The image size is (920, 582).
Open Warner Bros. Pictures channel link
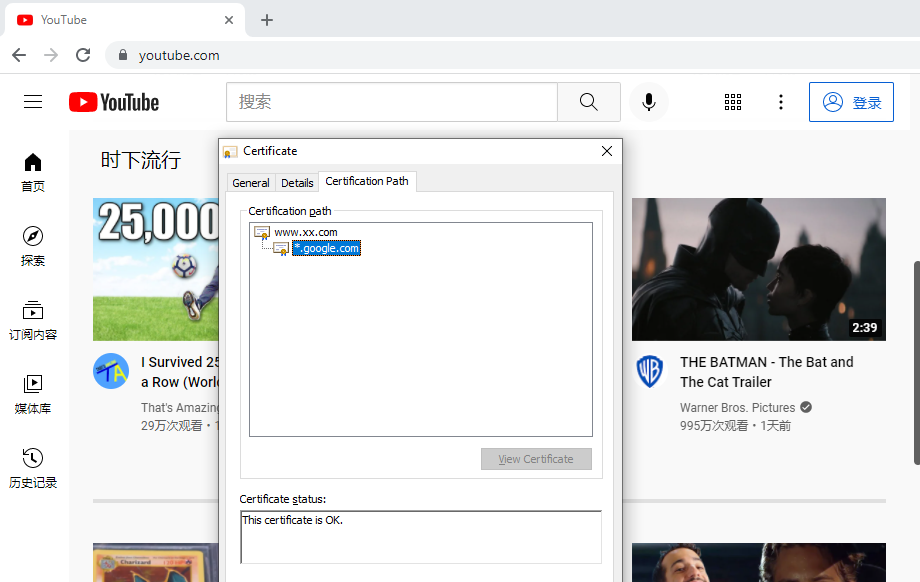click(x=738, y=407)
